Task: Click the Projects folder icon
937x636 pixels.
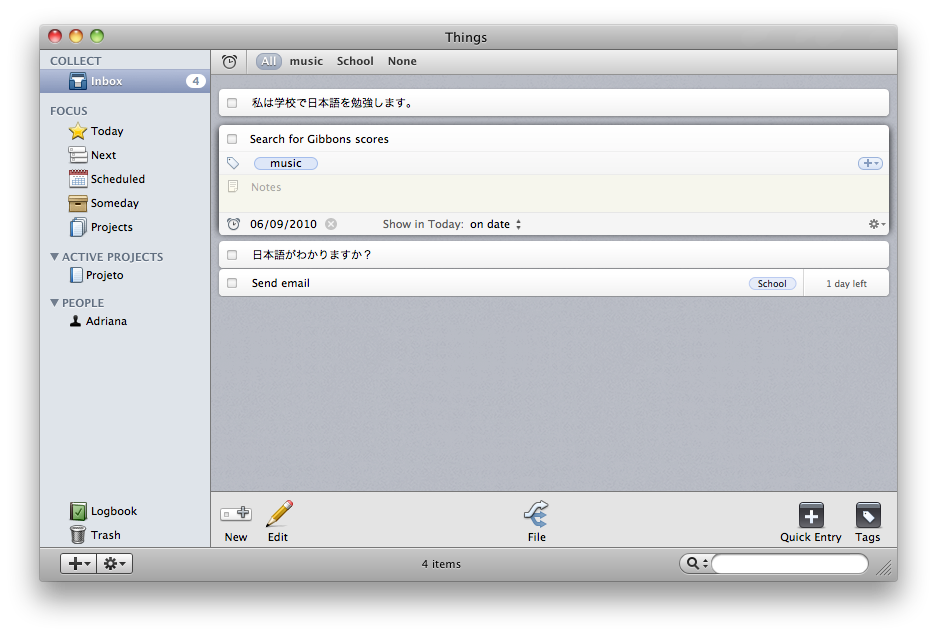Action: tap(78, 227)
